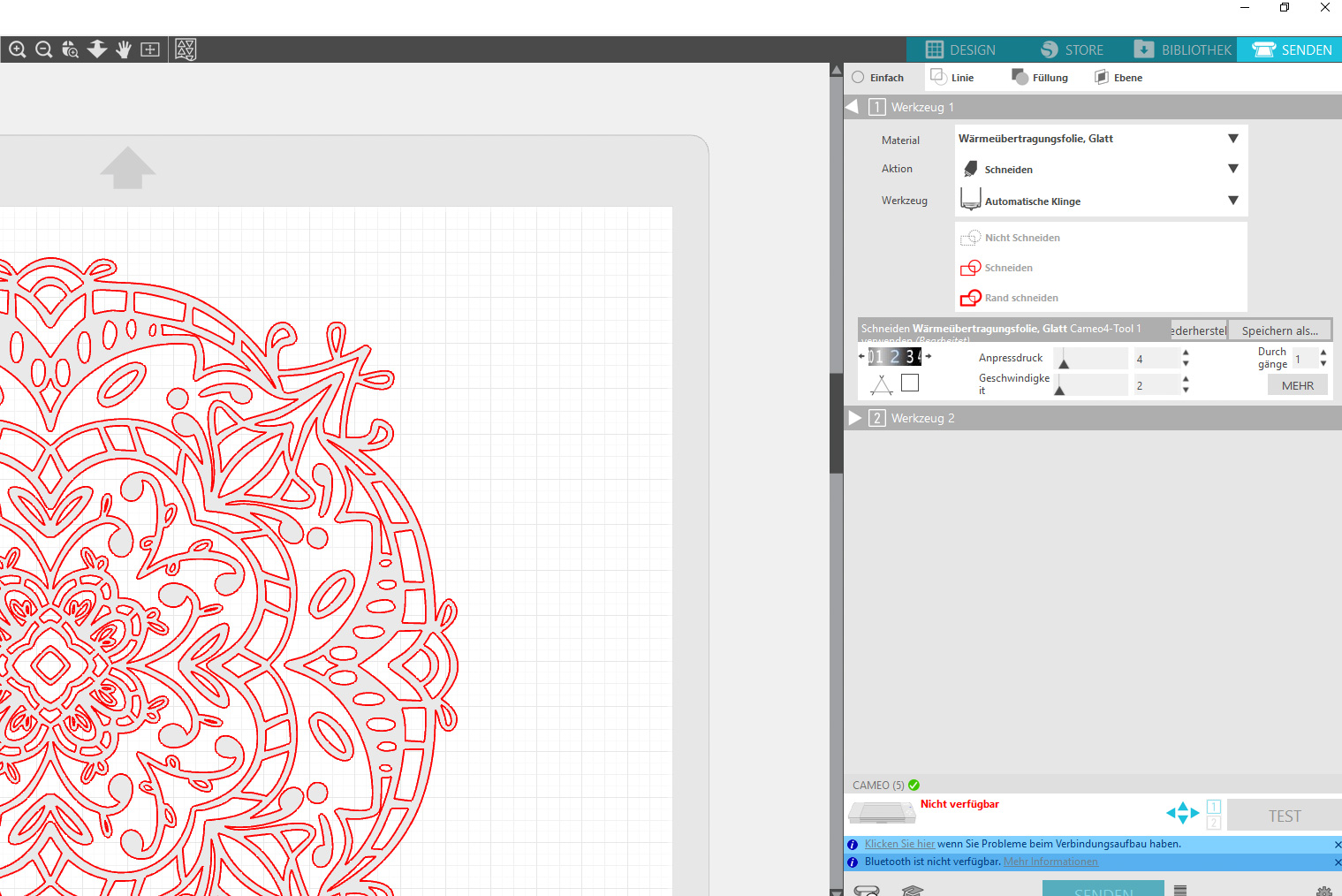
Task: Switch to the DESIGN tab
Action: 960,49
